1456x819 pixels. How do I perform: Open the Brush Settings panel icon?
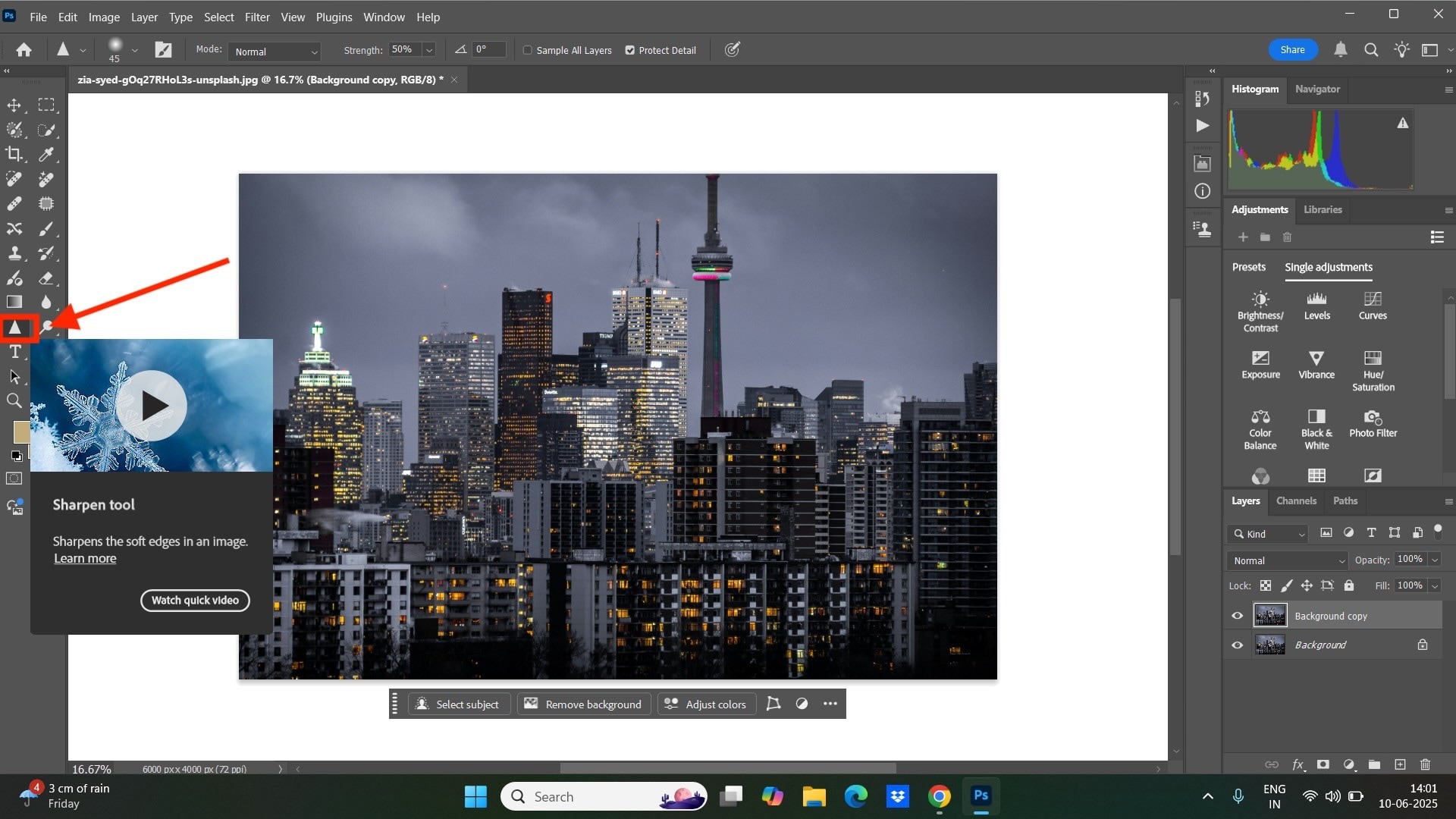pos(163,50)
